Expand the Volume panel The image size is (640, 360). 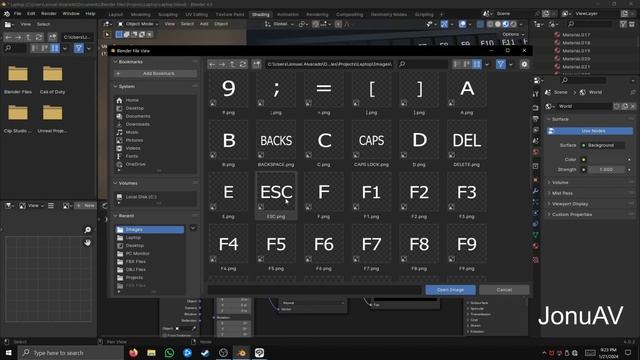click(x=560, y=182)
